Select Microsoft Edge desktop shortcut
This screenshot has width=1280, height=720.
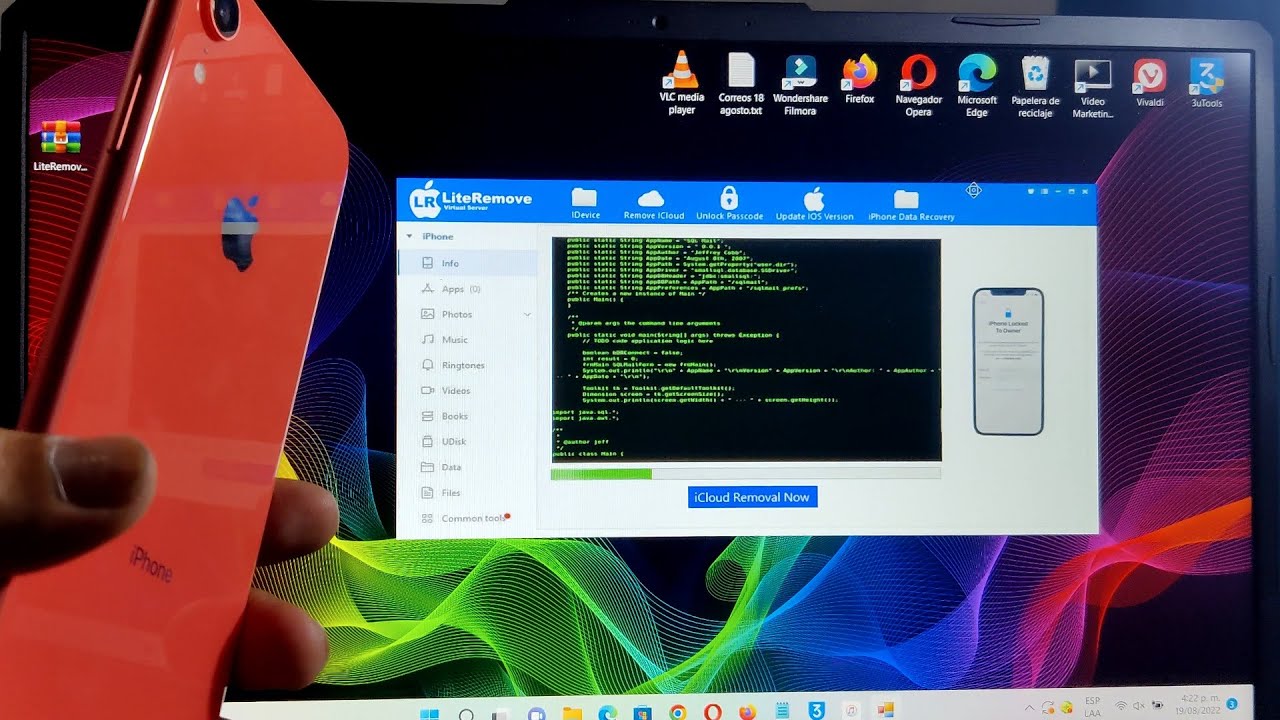[977, 86]
